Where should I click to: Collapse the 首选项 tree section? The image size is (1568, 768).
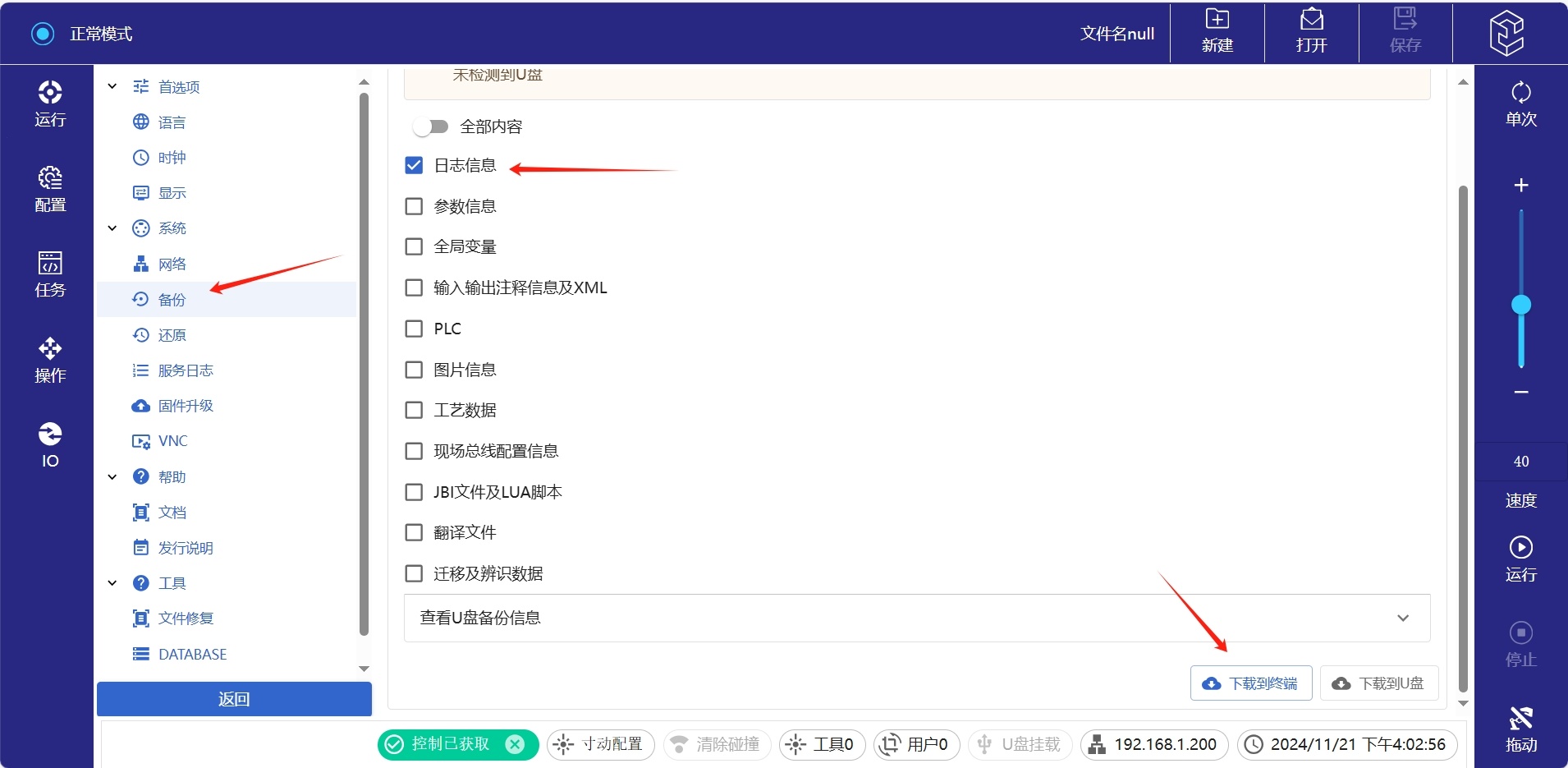(112, 86)
